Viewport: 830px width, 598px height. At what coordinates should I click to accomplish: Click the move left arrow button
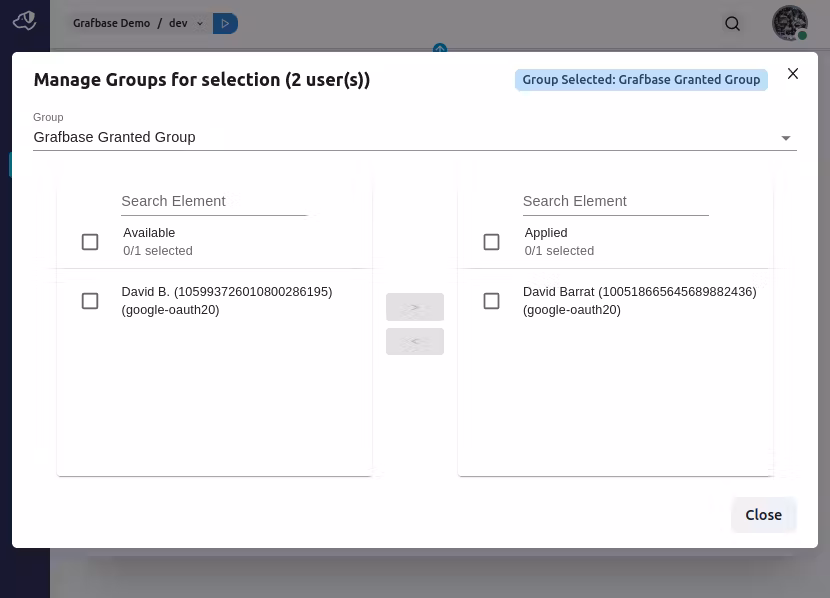coord(415,341)
